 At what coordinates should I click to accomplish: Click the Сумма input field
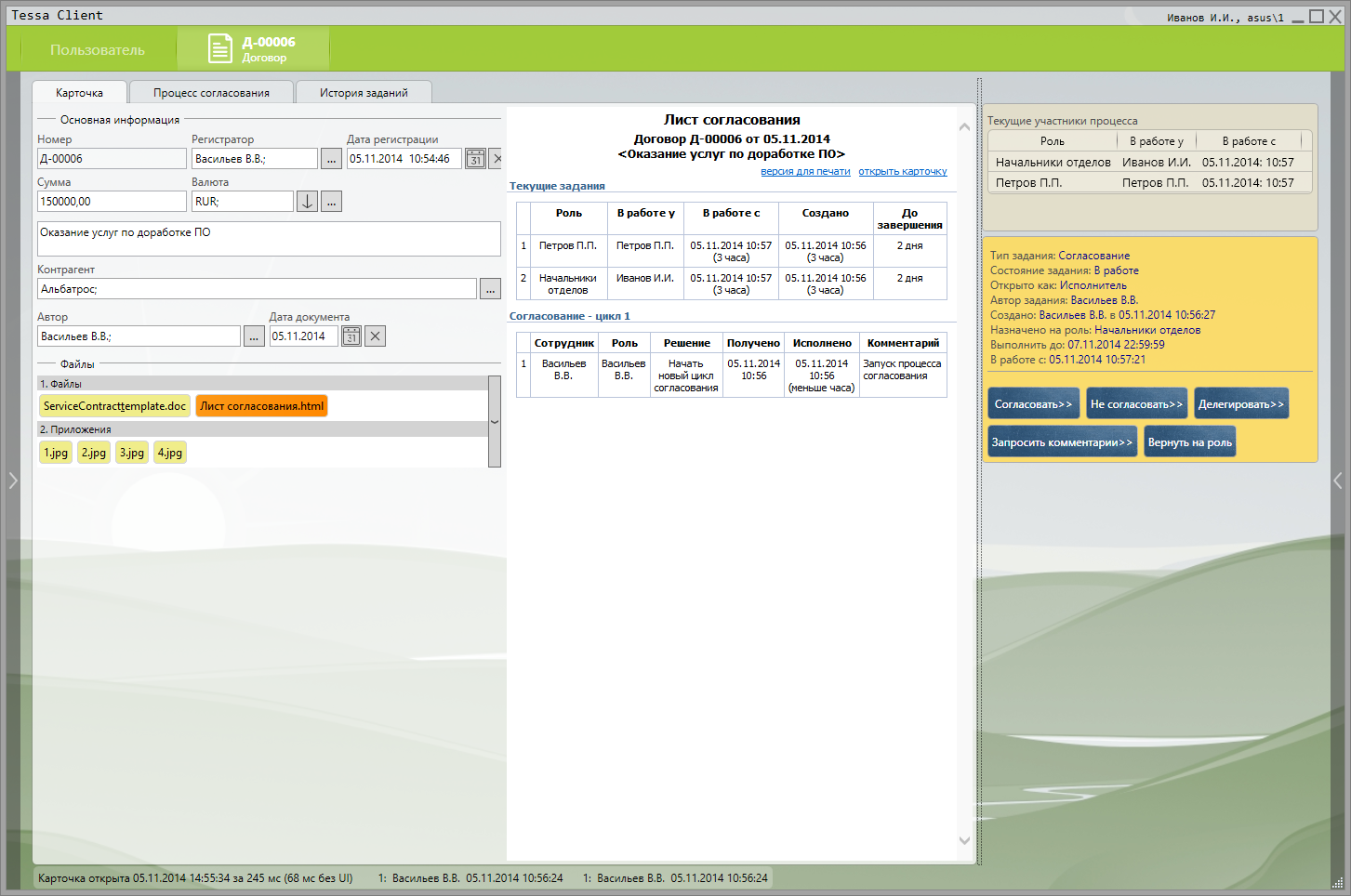click(112, 202)
